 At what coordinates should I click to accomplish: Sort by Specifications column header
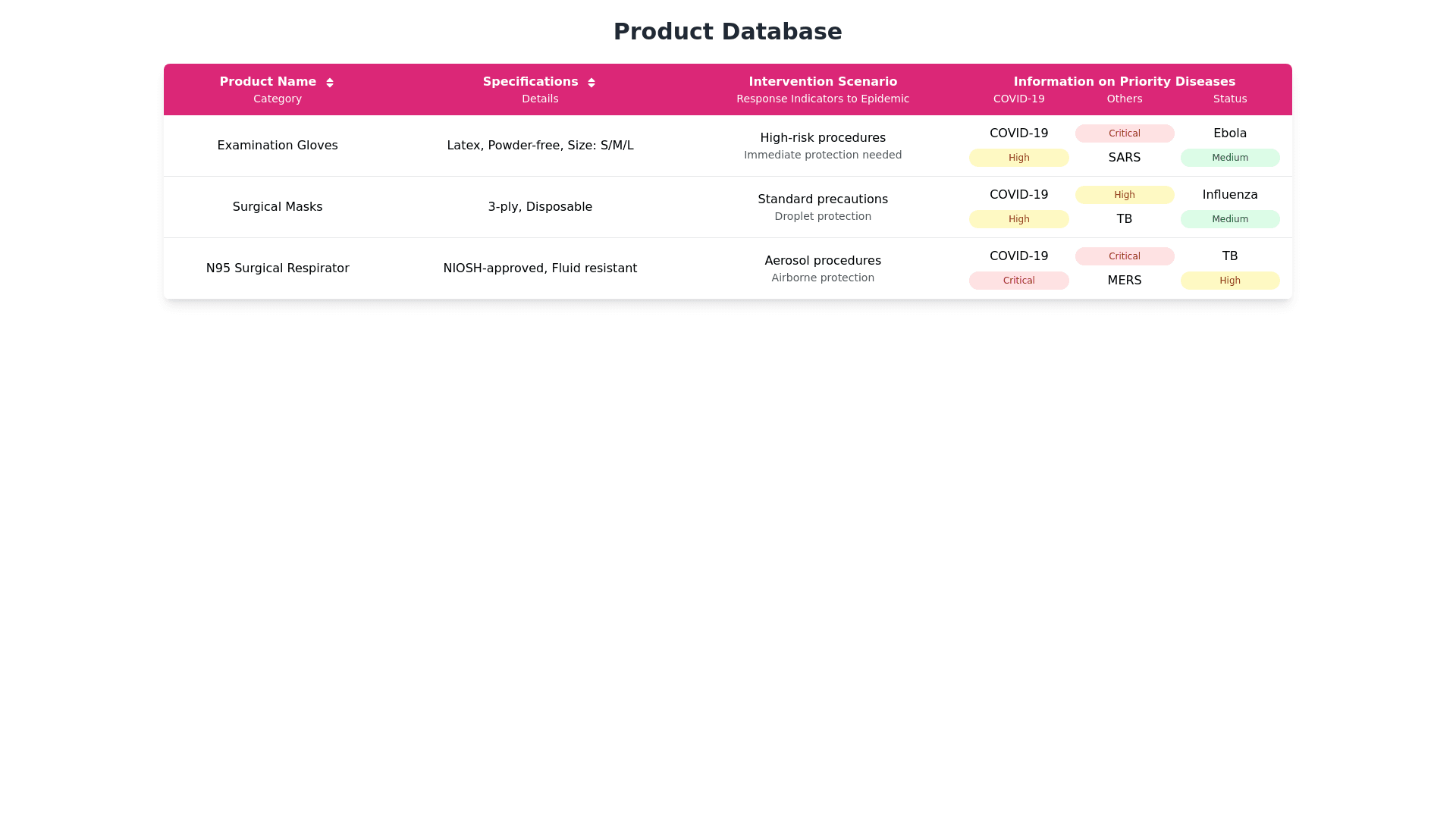tap(530, 82)
